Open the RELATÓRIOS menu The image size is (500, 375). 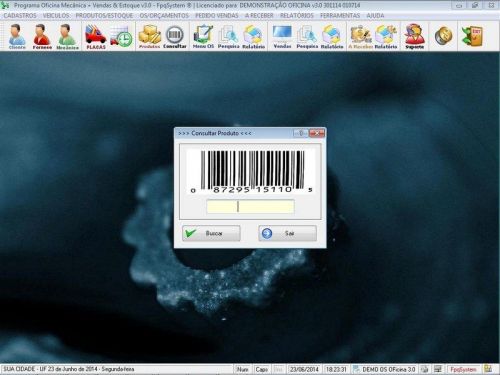coord(297,16)
